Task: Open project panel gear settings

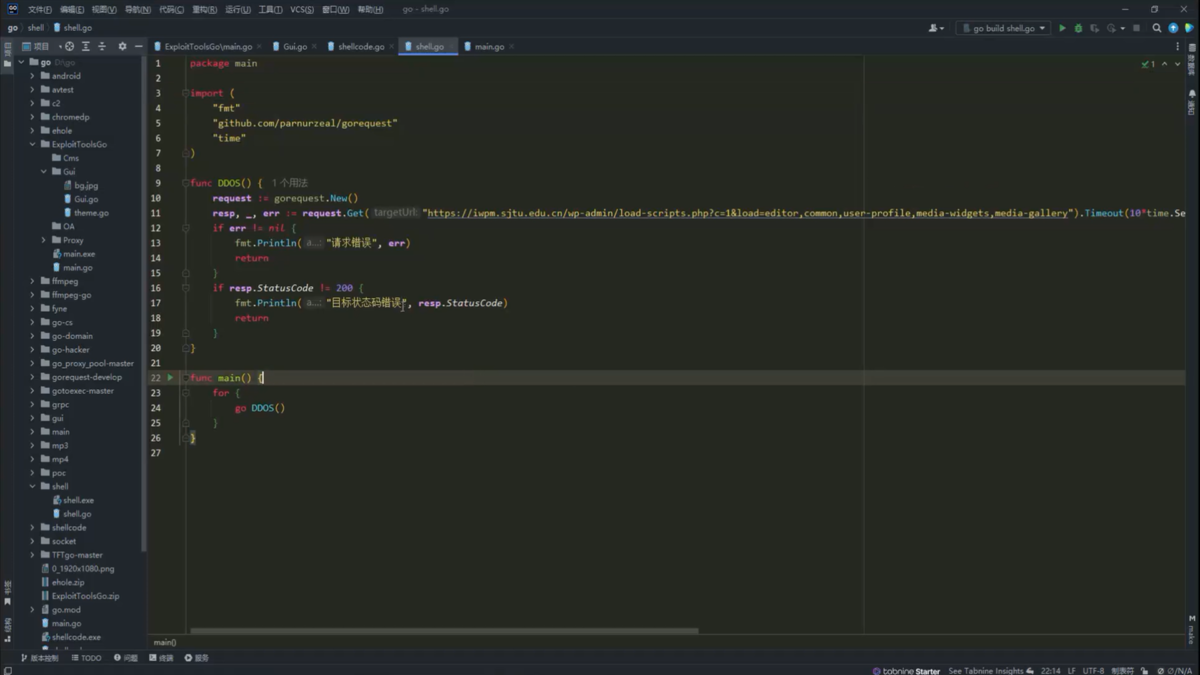Action: click(x=123, y=46)
